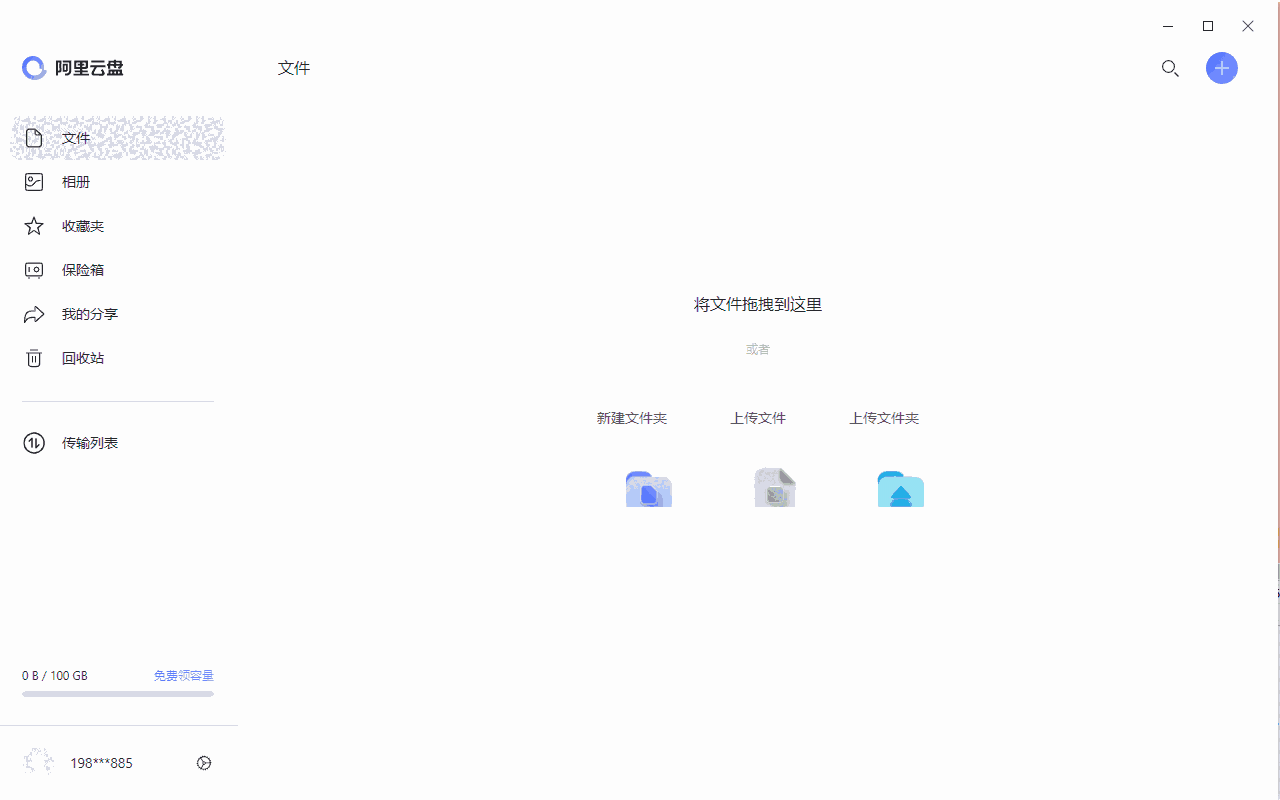Image resolution: width=1280 pixels, height=800 pixels.
Task: Click the 上传文件夹 folder upload icon
Action: 900,488
